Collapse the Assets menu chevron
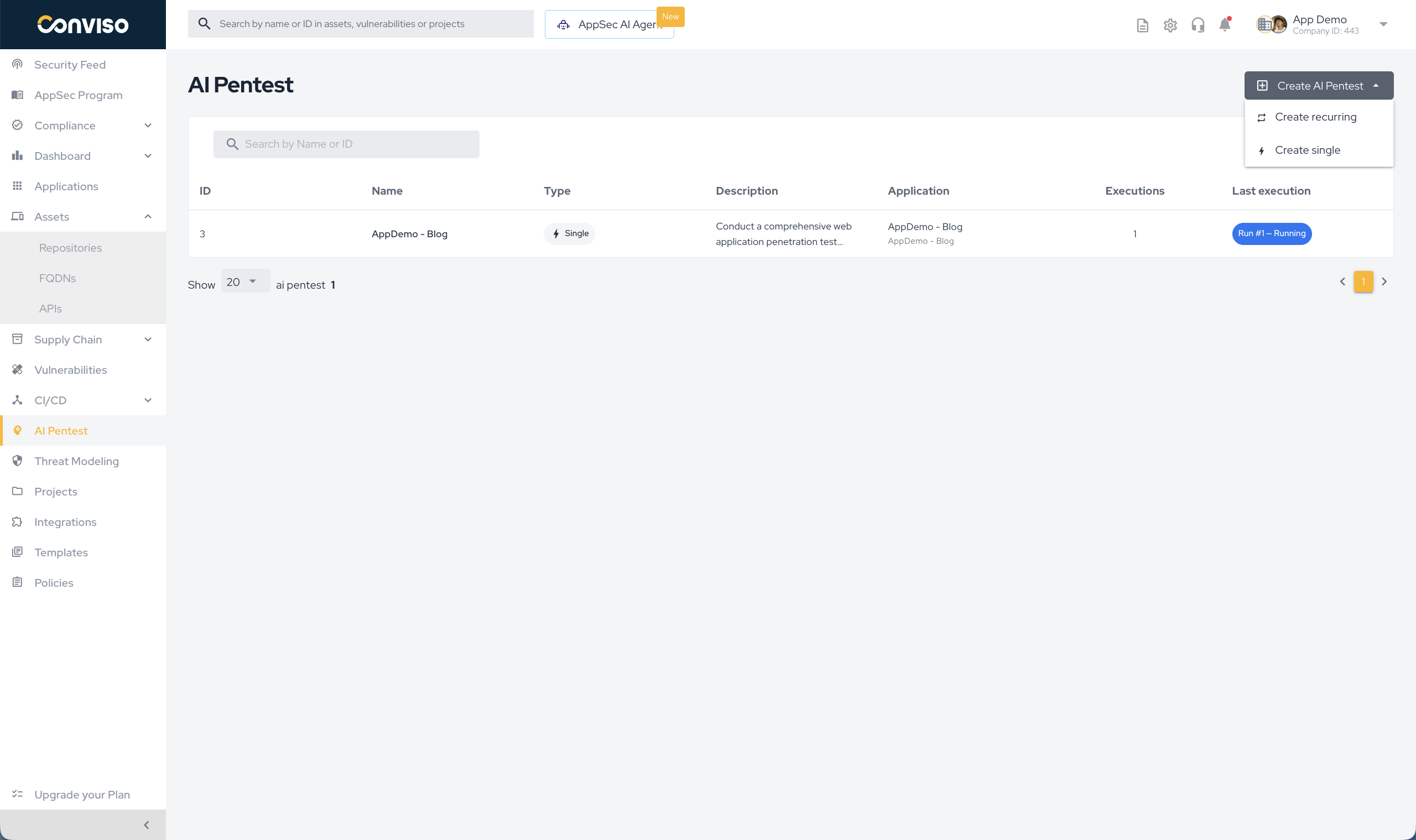 [148, 217]
